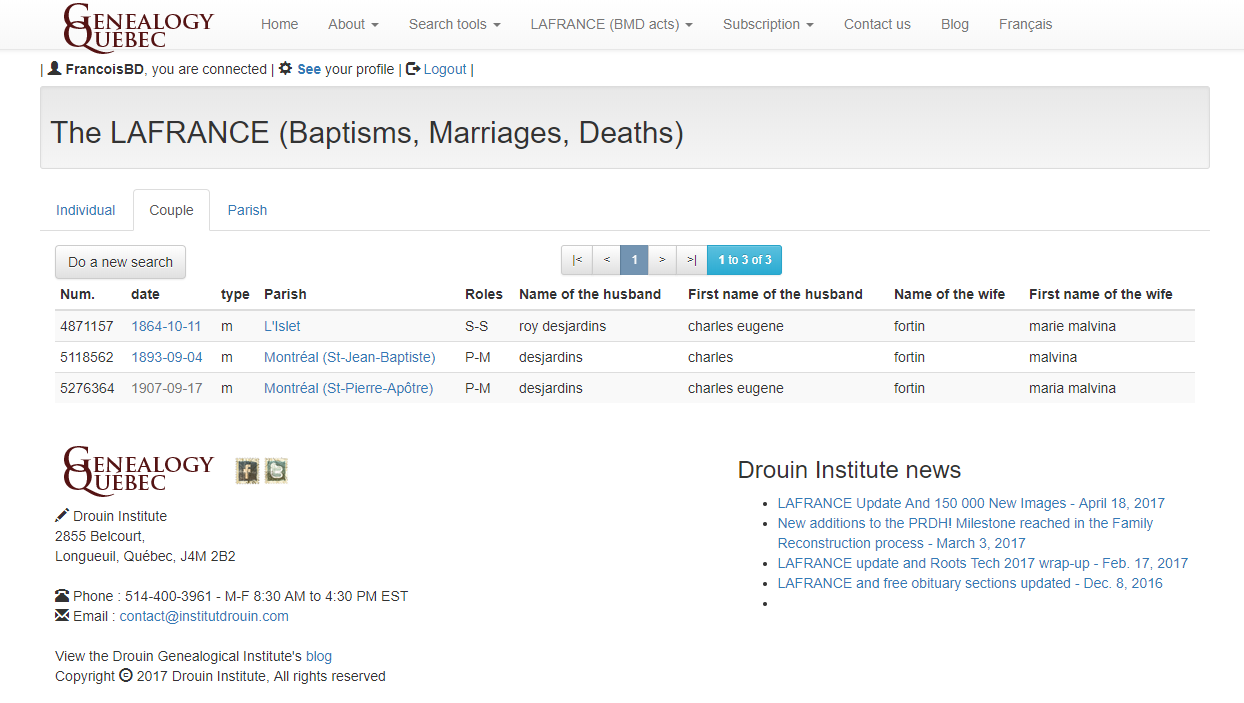1244x703 pixels.
Task: Click the S-S roles cell
Action: click(477, 326)
